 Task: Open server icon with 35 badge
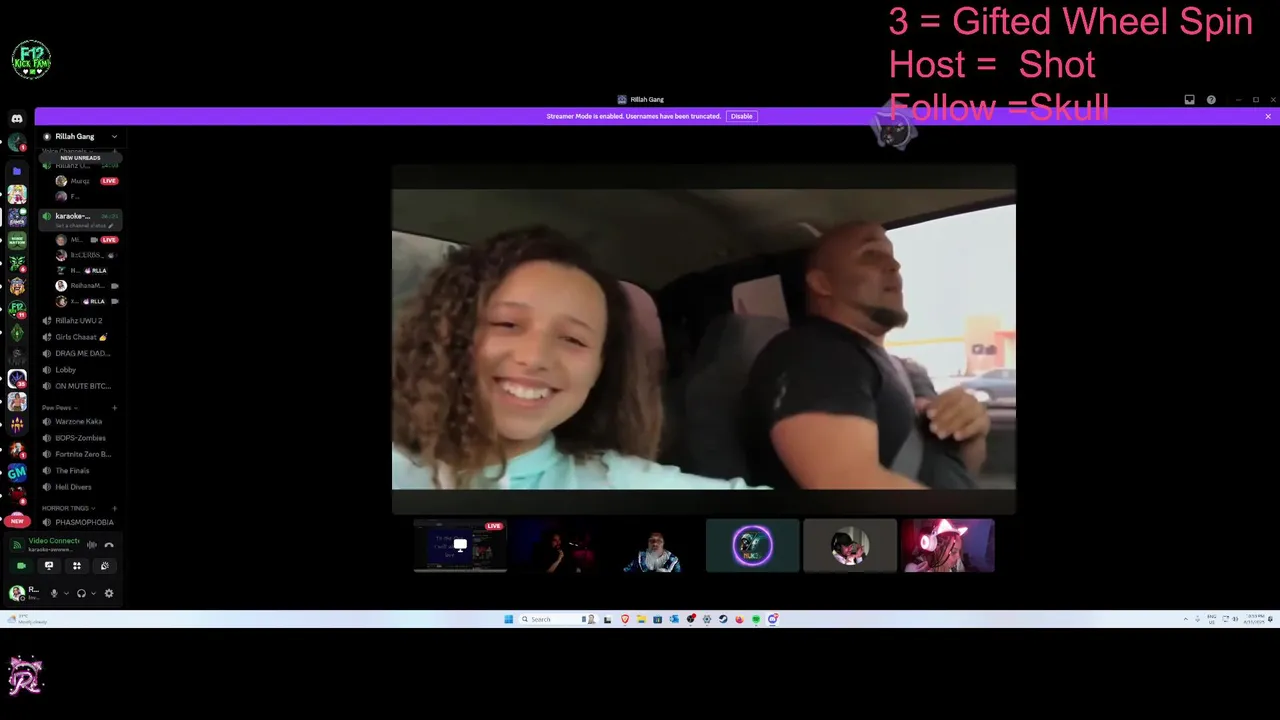pos(17,379)
